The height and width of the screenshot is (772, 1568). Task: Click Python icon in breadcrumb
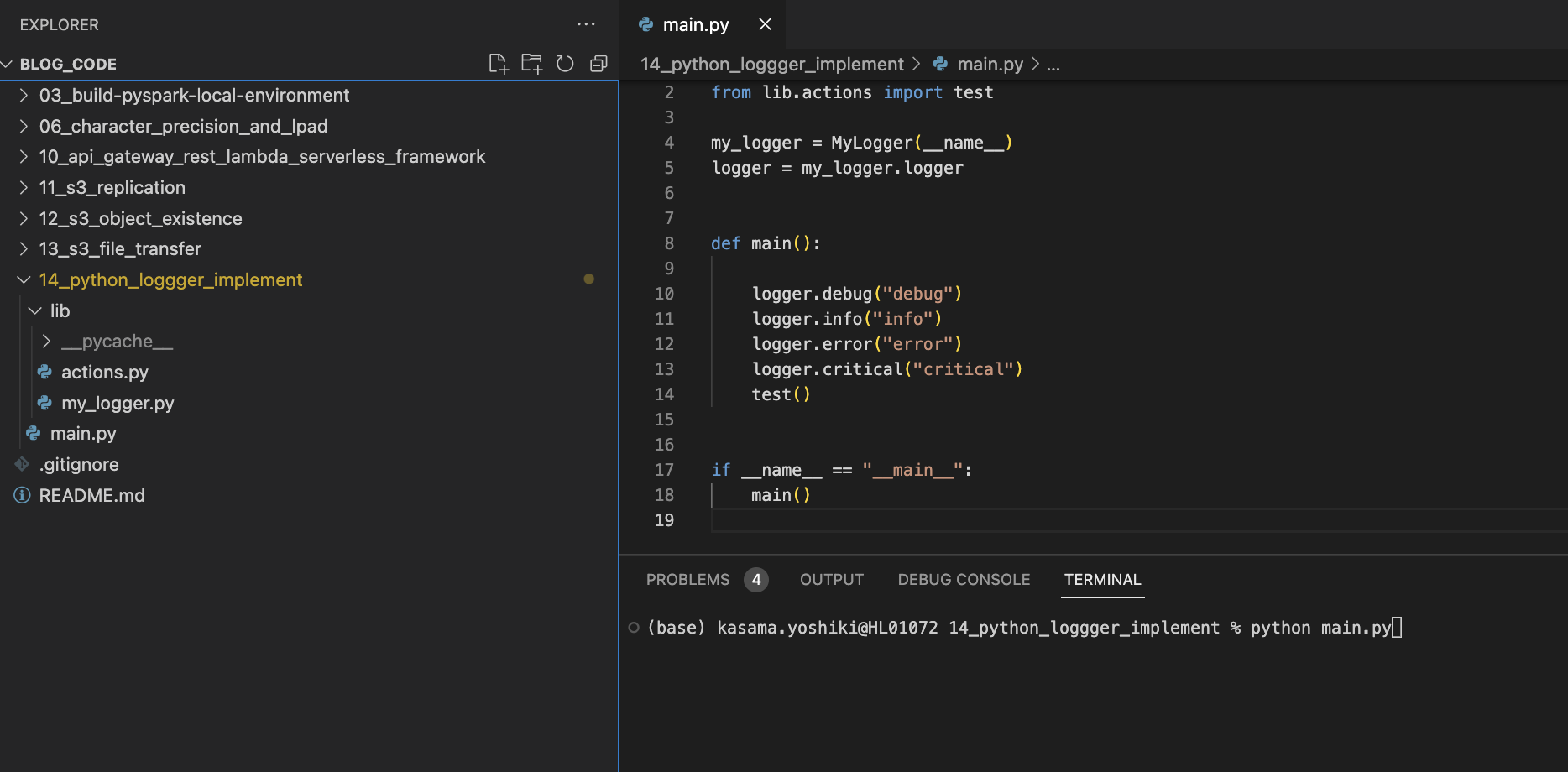(940, 64)
